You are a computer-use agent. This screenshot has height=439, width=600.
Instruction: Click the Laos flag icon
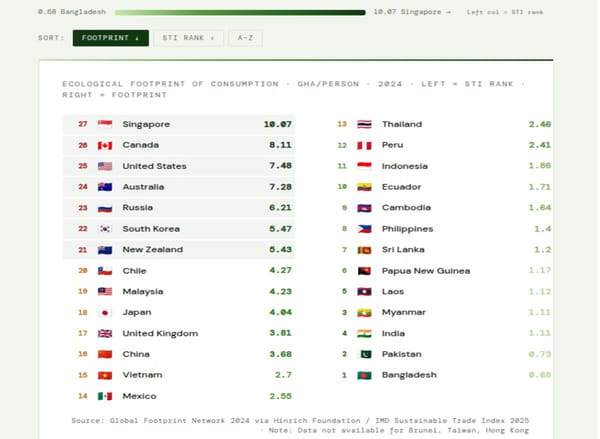pyautogui.click(x=364, y=291)
